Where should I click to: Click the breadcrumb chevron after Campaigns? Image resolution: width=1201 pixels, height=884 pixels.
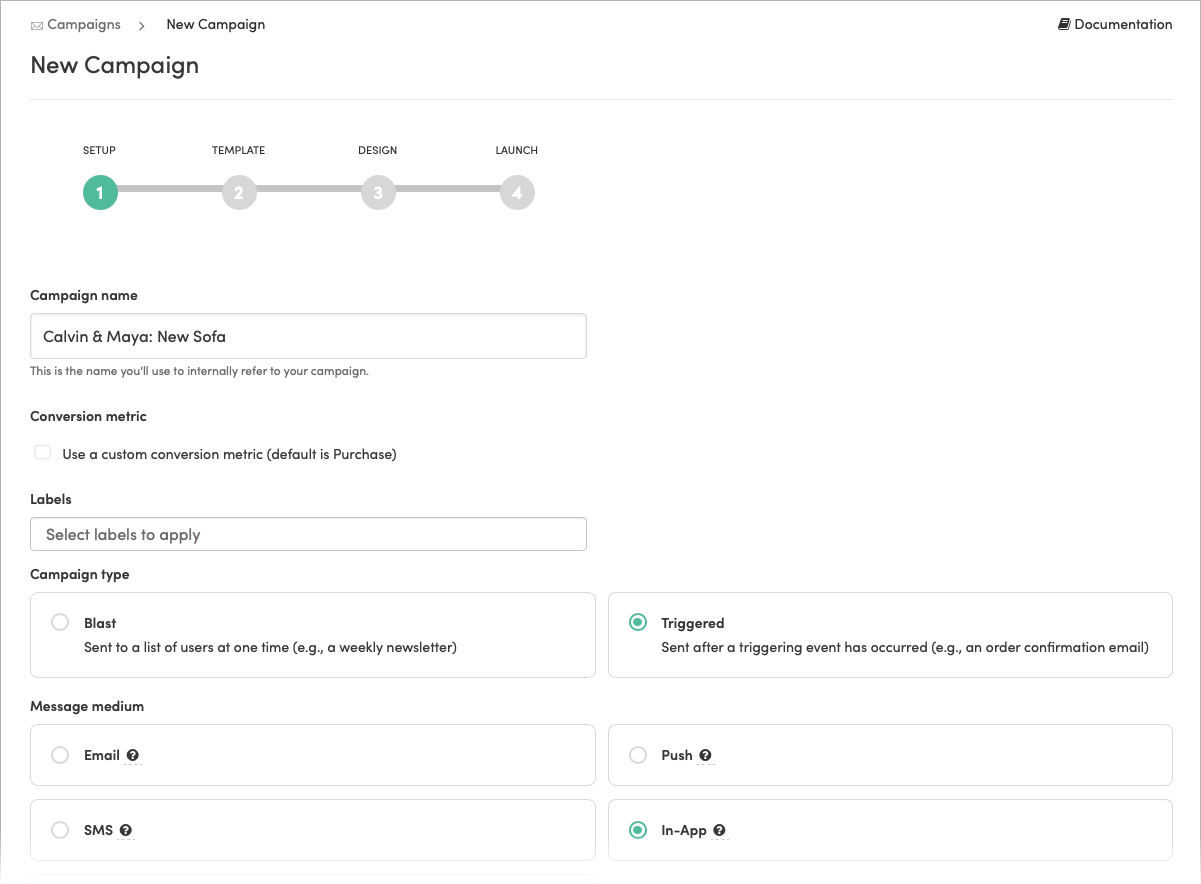pos(142,25)
